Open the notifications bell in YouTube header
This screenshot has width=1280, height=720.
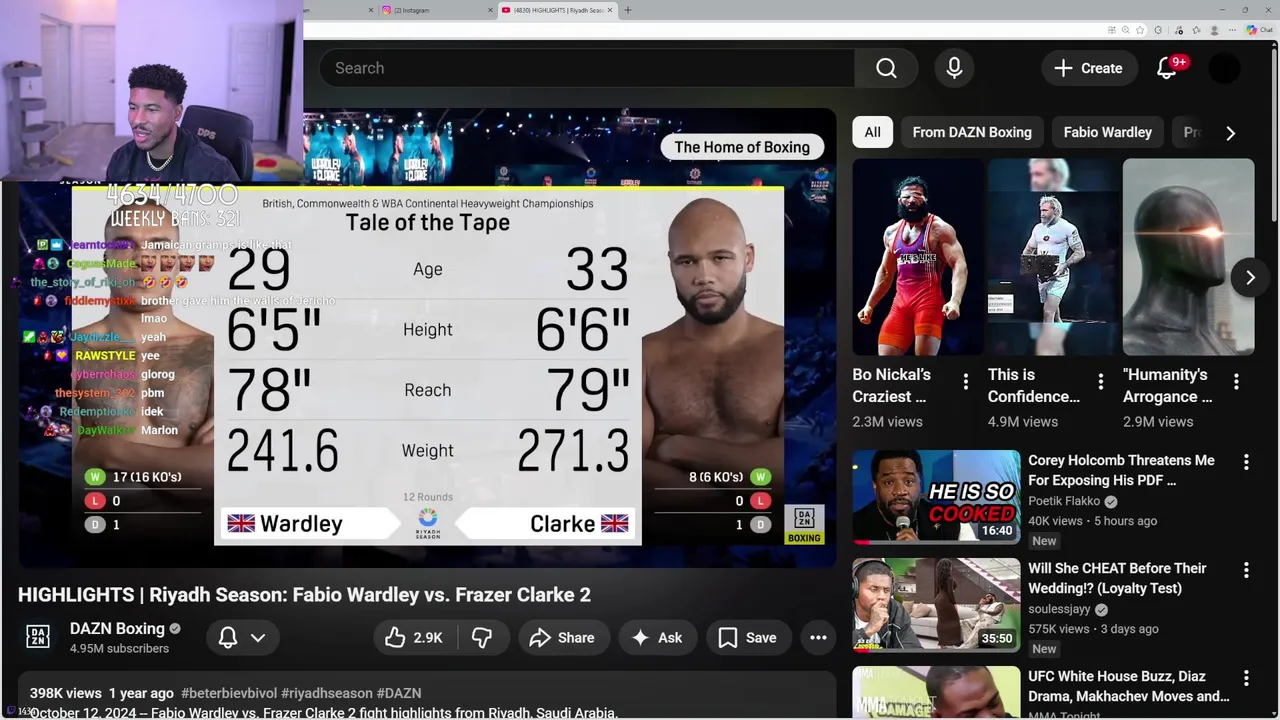point(1167,68)
